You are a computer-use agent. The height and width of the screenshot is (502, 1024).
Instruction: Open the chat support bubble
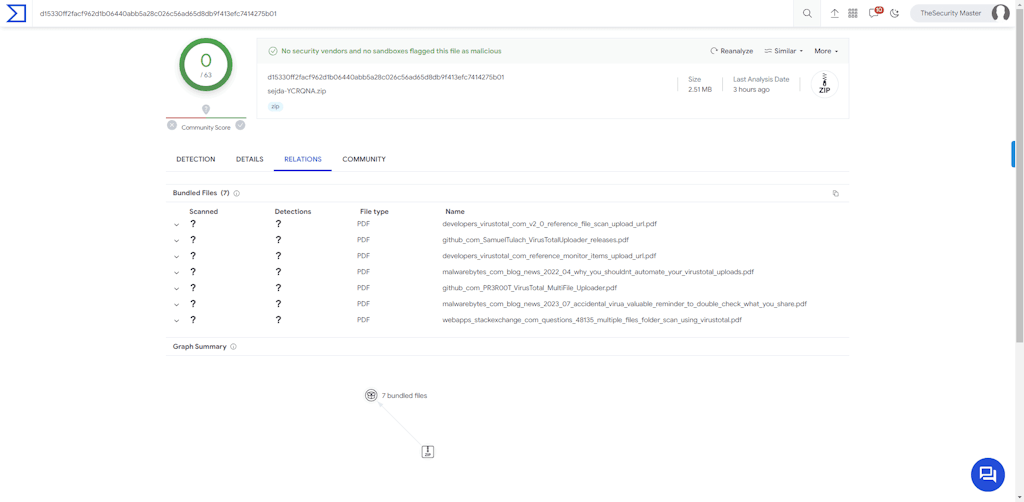(987, 475)
